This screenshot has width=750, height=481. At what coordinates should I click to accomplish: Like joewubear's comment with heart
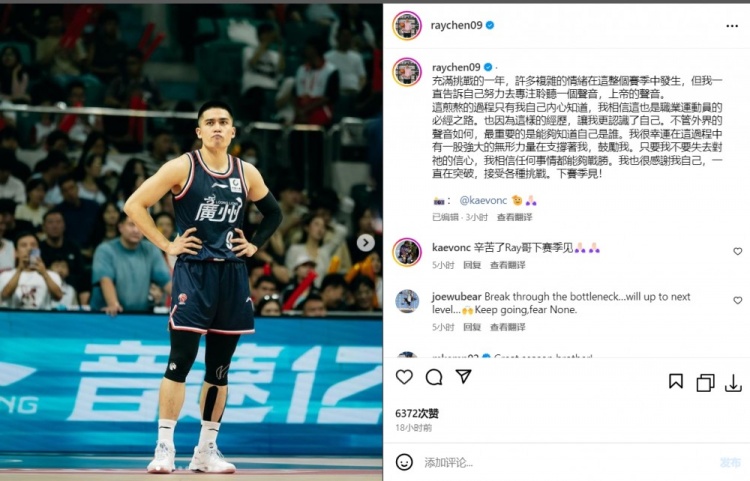coord(738,300)
